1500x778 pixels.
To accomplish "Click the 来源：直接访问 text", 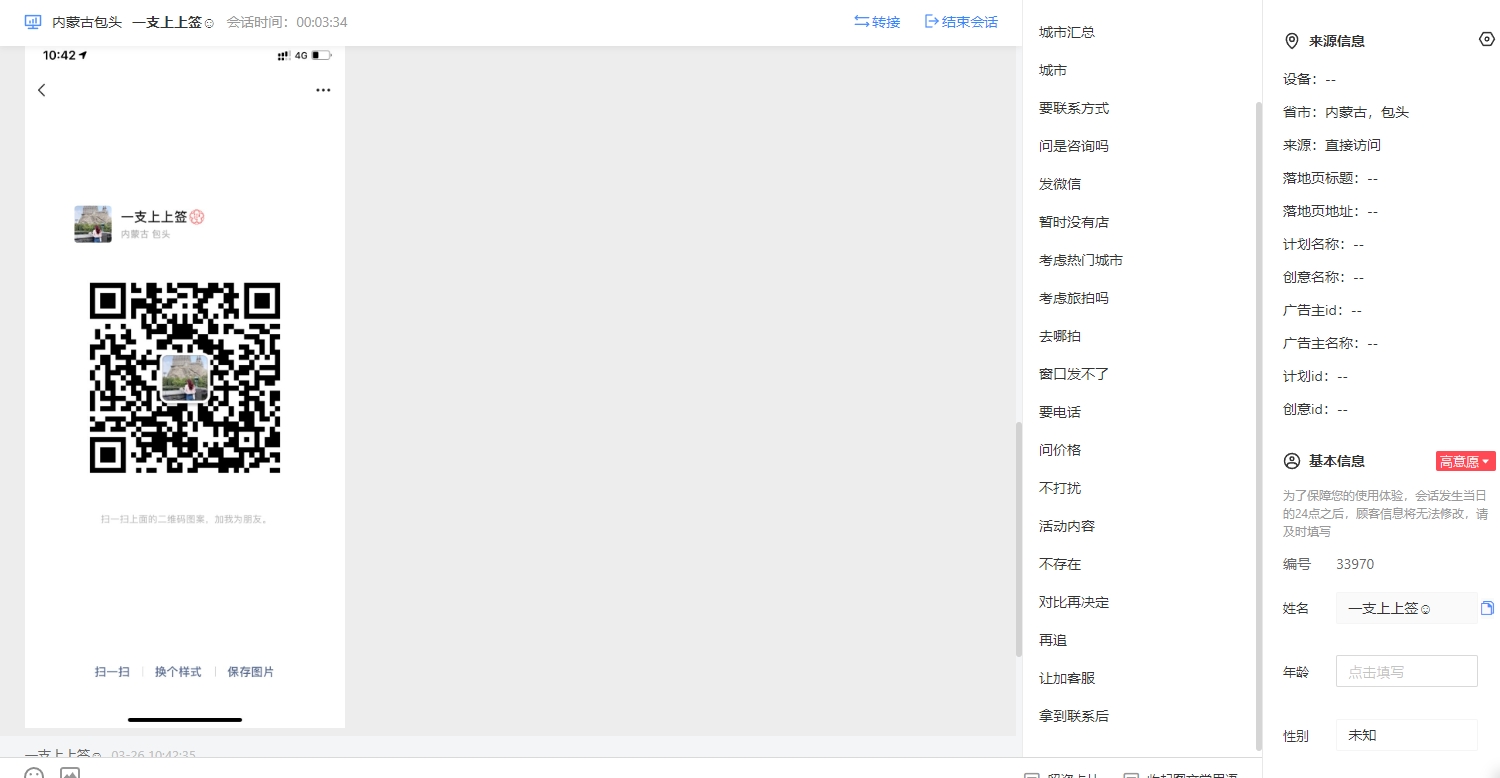I will (x=1332, y=145).
